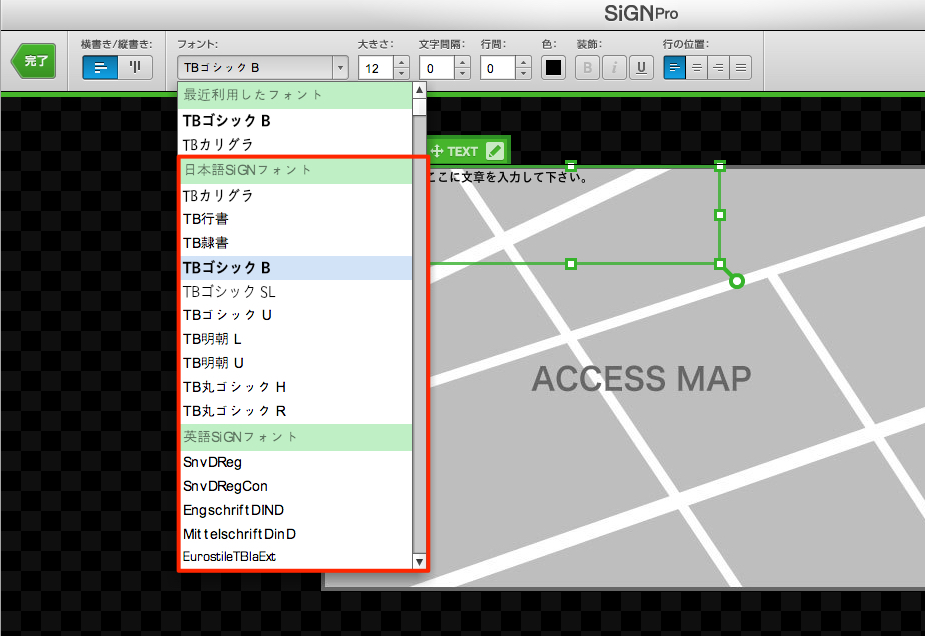The height and width of the screenshot is (636, 925).
Task: Select font TBゴシック U
Action: [295, 315]
